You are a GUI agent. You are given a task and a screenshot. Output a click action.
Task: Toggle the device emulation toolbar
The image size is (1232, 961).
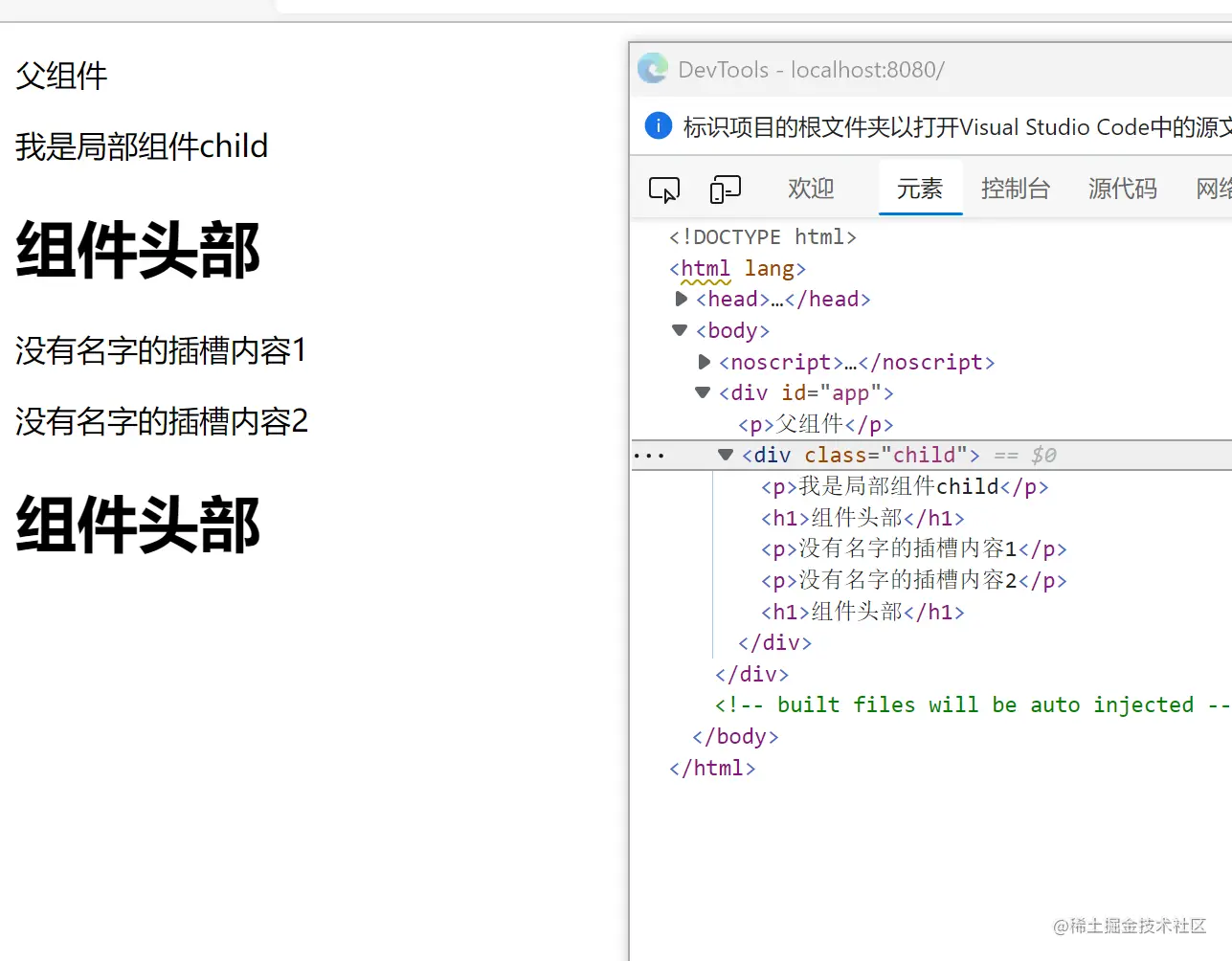click(725, 190)
